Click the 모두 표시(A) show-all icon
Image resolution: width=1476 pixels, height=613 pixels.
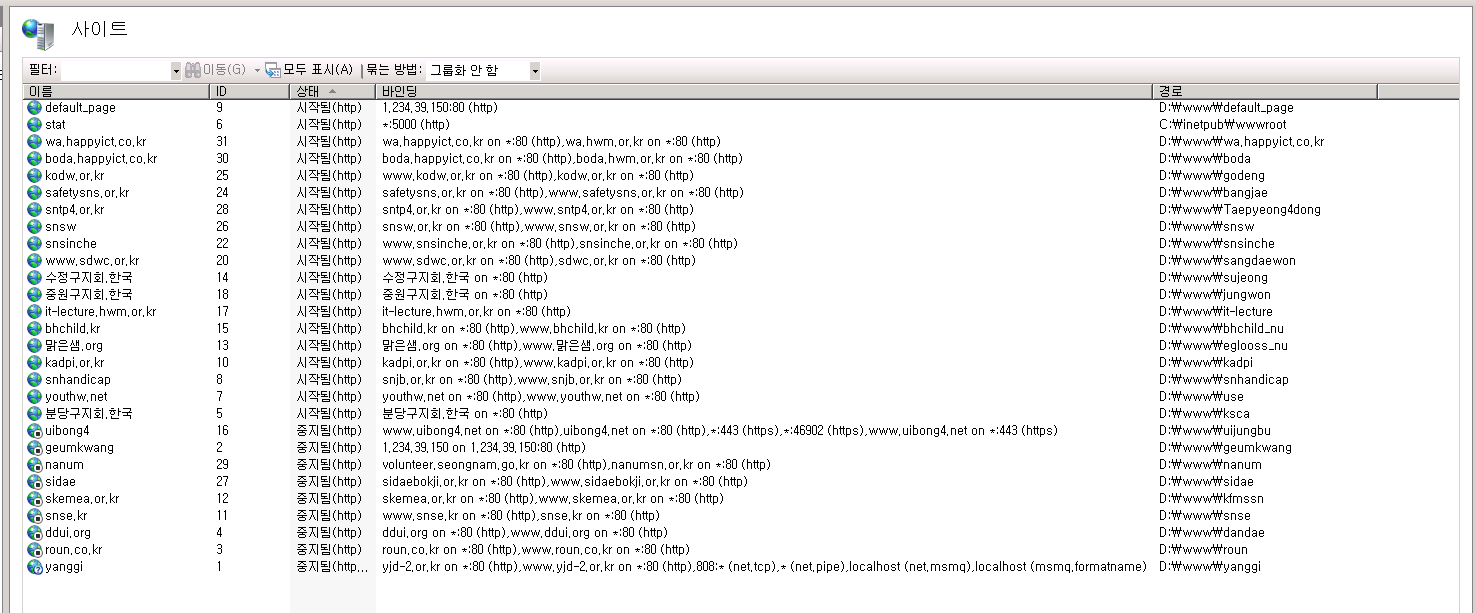273,70
